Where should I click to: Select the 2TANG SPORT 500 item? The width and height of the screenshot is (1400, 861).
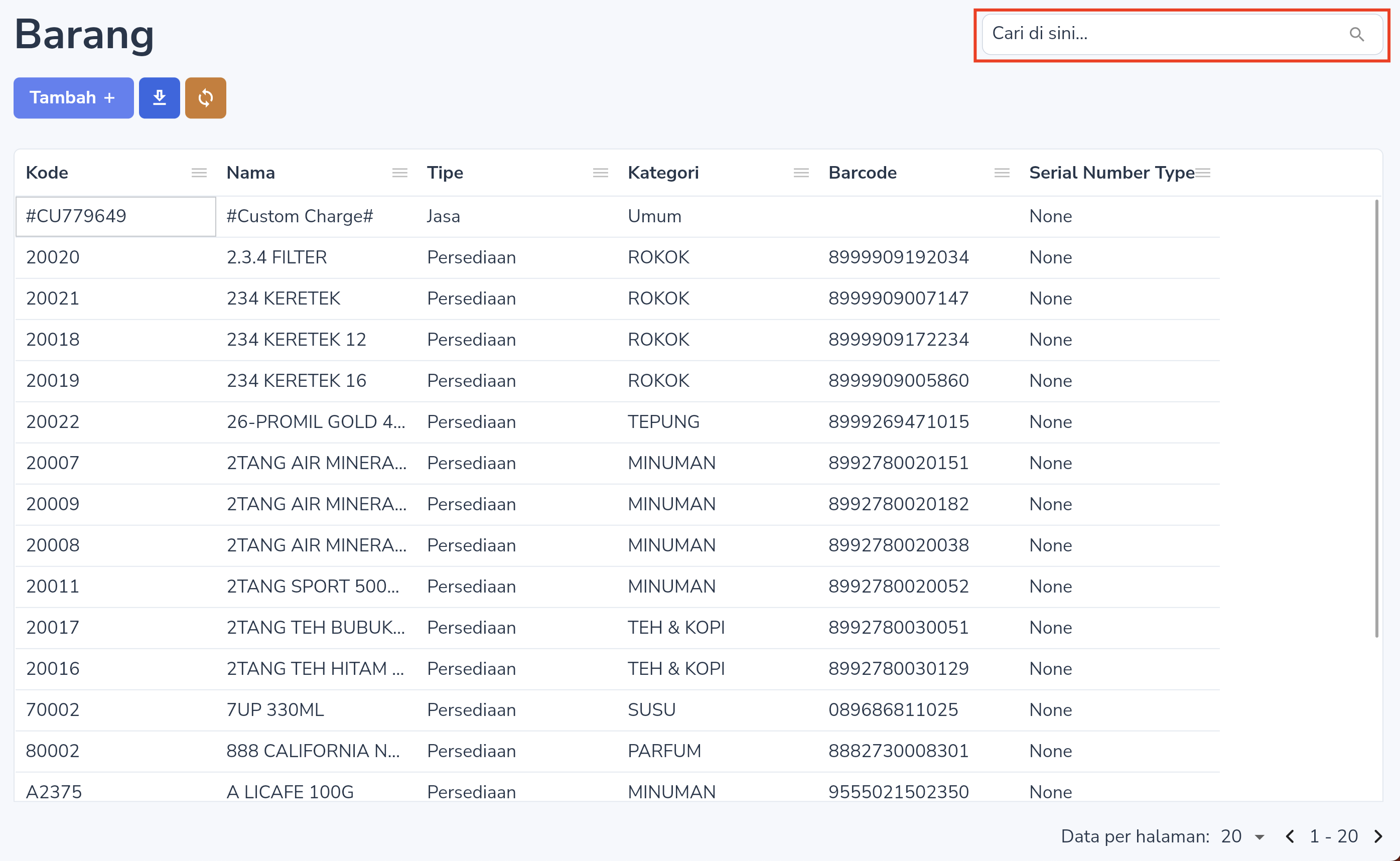click(313, 586)
